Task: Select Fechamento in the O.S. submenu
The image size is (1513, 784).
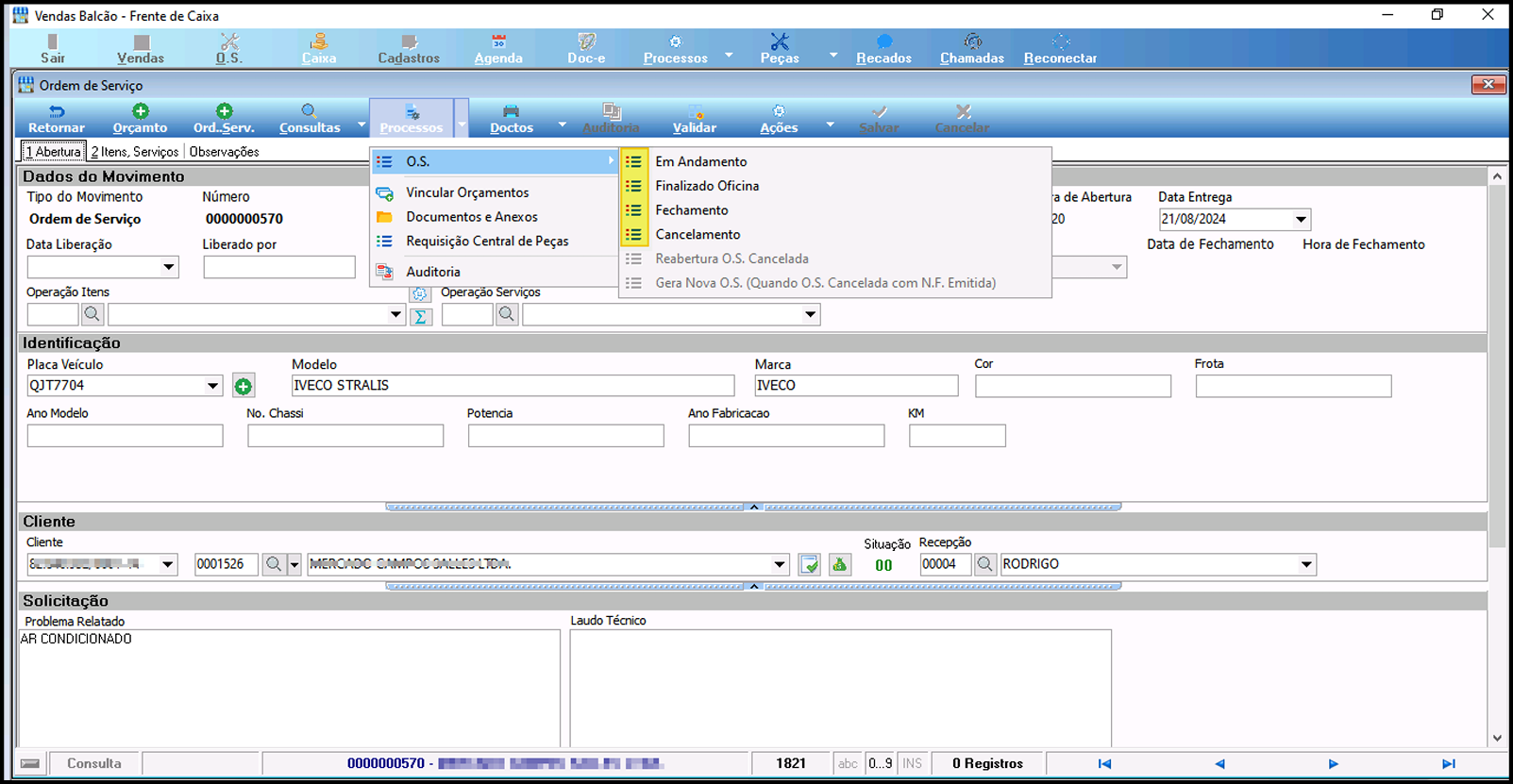Action: [692, 210]
